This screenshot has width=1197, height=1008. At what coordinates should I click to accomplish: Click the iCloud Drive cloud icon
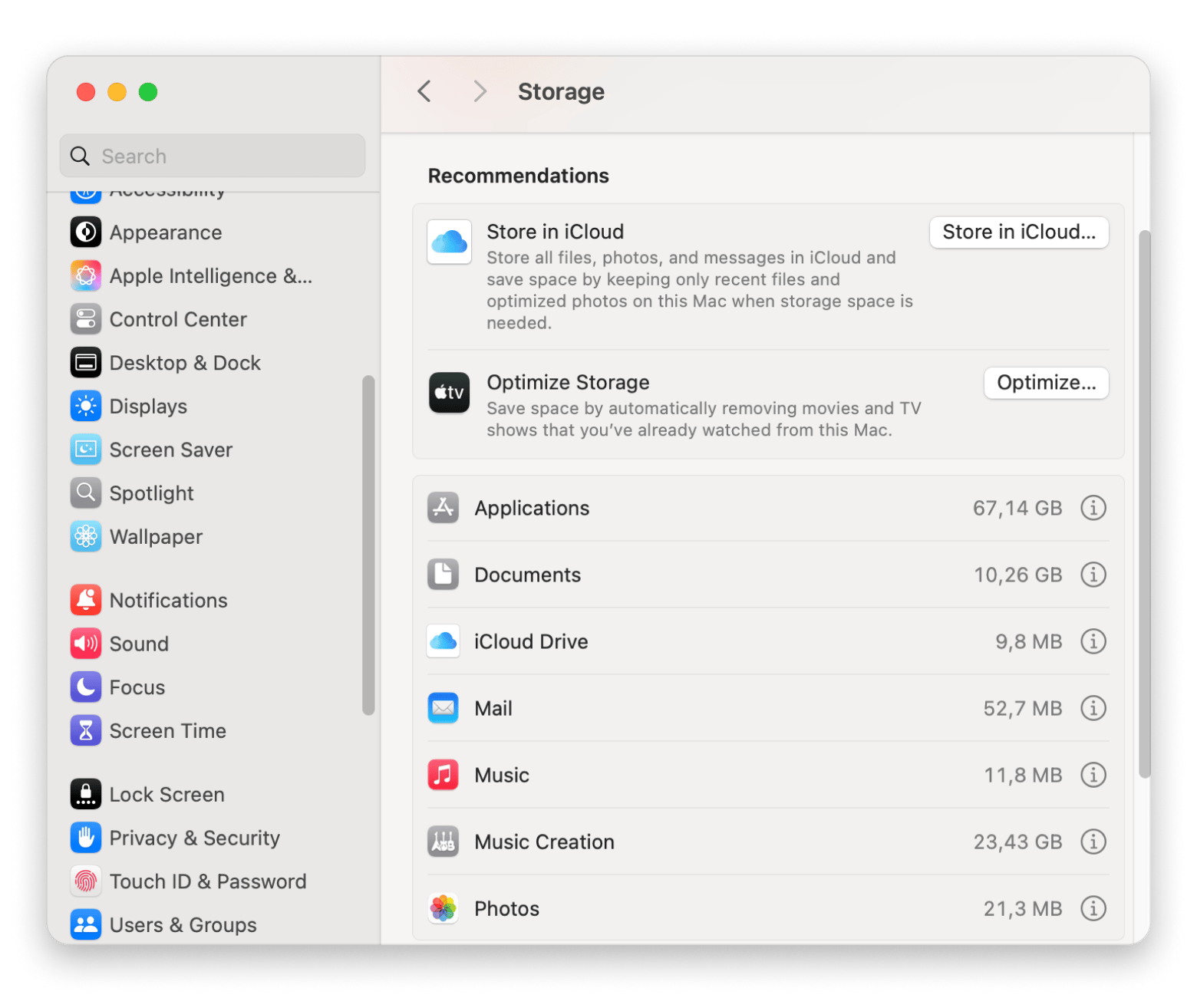[x=444, y=641]
